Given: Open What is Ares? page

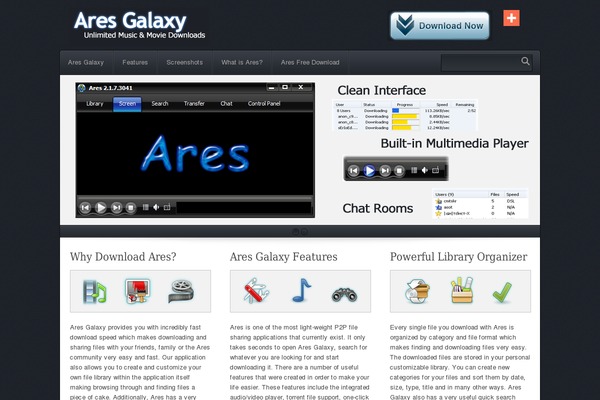Looking at the screenshot, I should coord(242,62).
